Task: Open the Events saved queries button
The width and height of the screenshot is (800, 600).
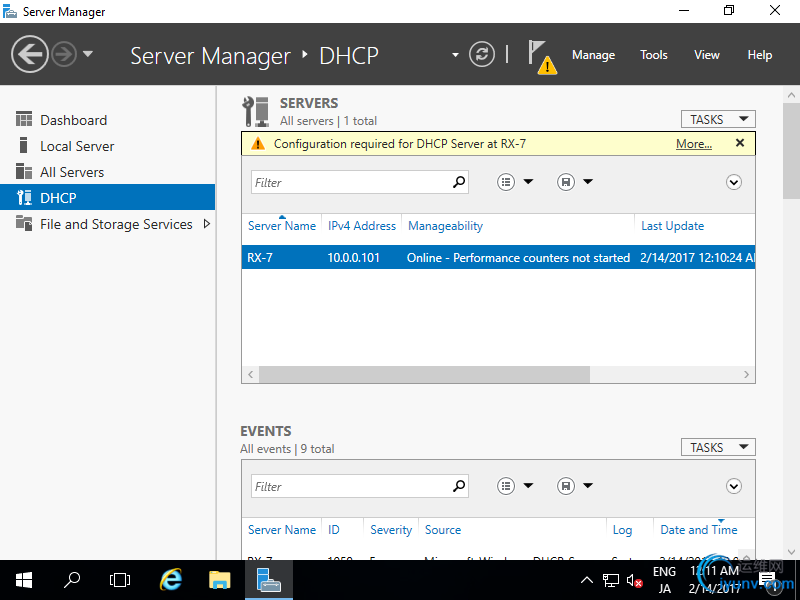Action: point(565,486)
